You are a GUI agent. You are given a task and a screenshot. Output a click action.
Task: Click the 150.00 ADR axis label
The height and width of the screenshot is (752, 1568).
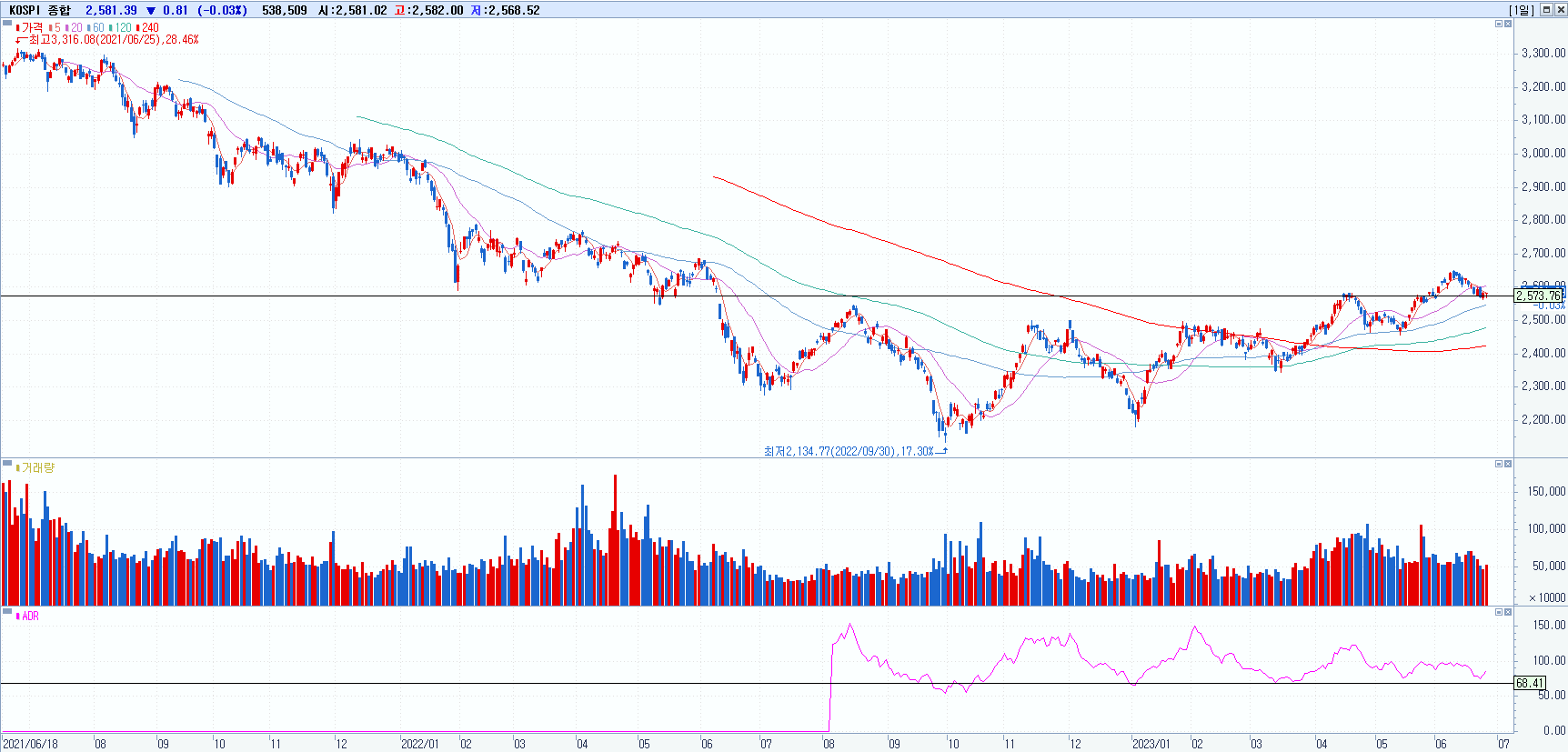point(1550,625)
